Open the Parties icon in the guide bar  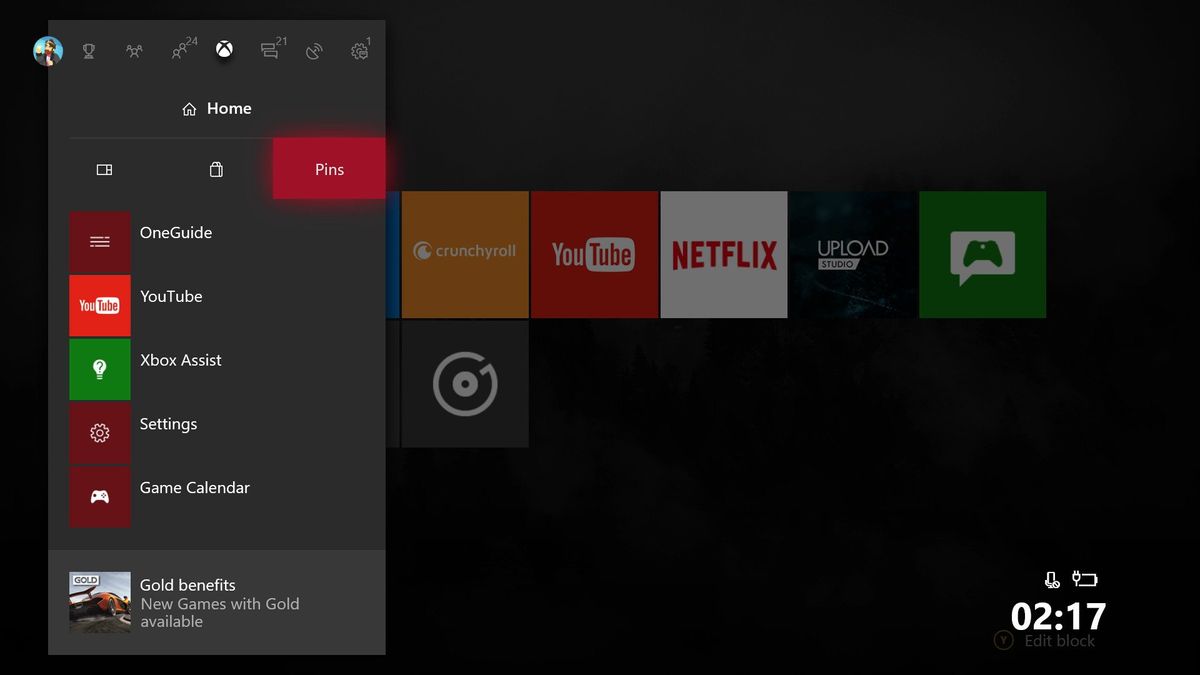134,50
